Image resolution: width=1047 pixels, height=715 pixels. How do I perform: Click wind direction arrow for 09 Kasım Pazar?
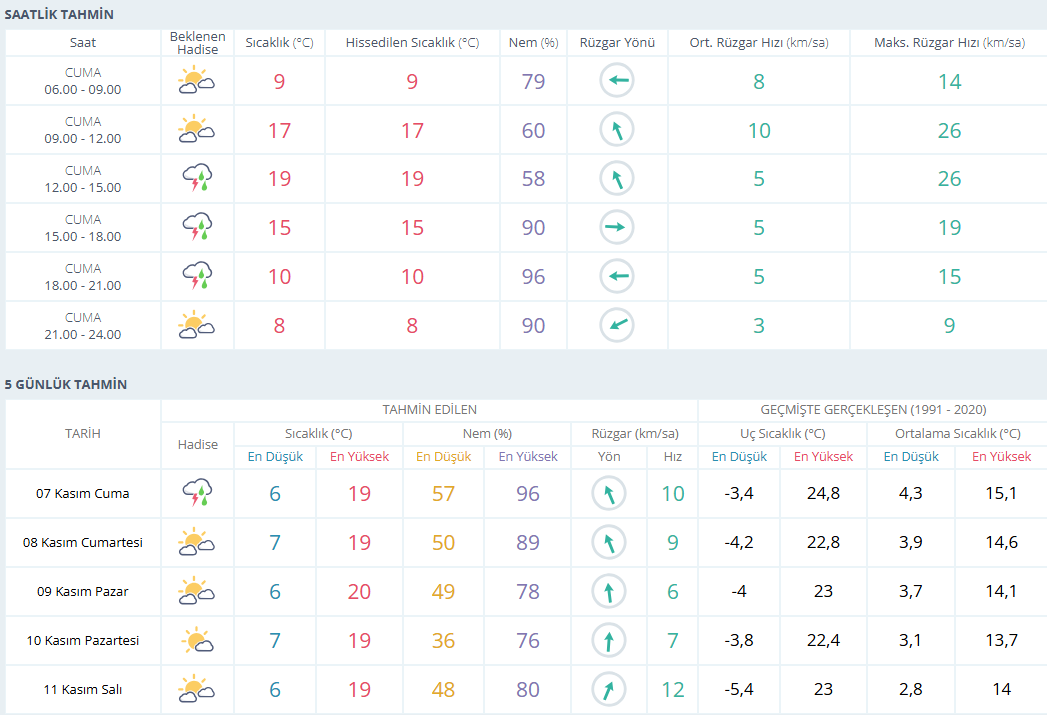(x=608, y=591)
